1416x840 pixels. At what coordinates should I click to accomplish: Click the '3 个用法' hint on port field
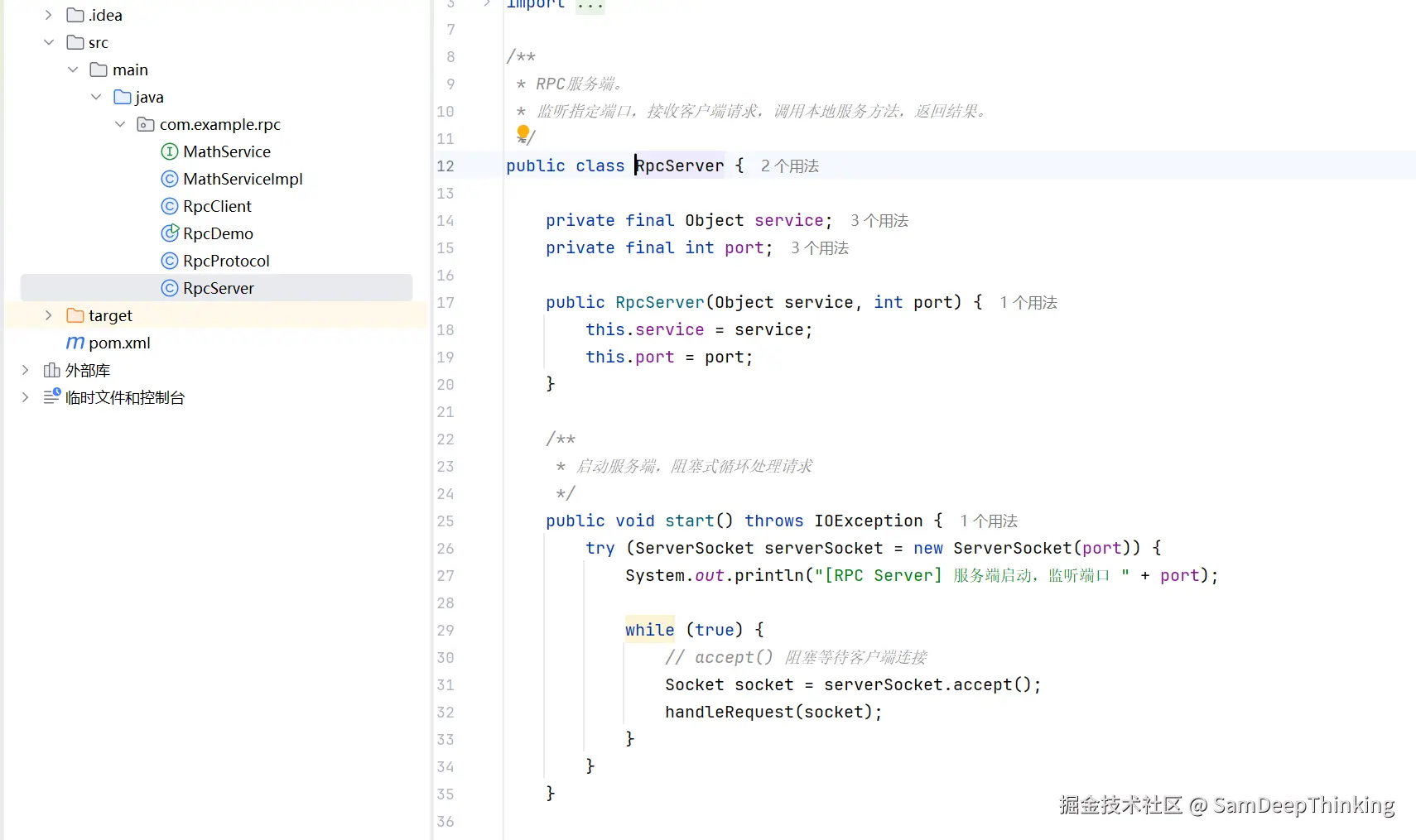tap(820, 247)
